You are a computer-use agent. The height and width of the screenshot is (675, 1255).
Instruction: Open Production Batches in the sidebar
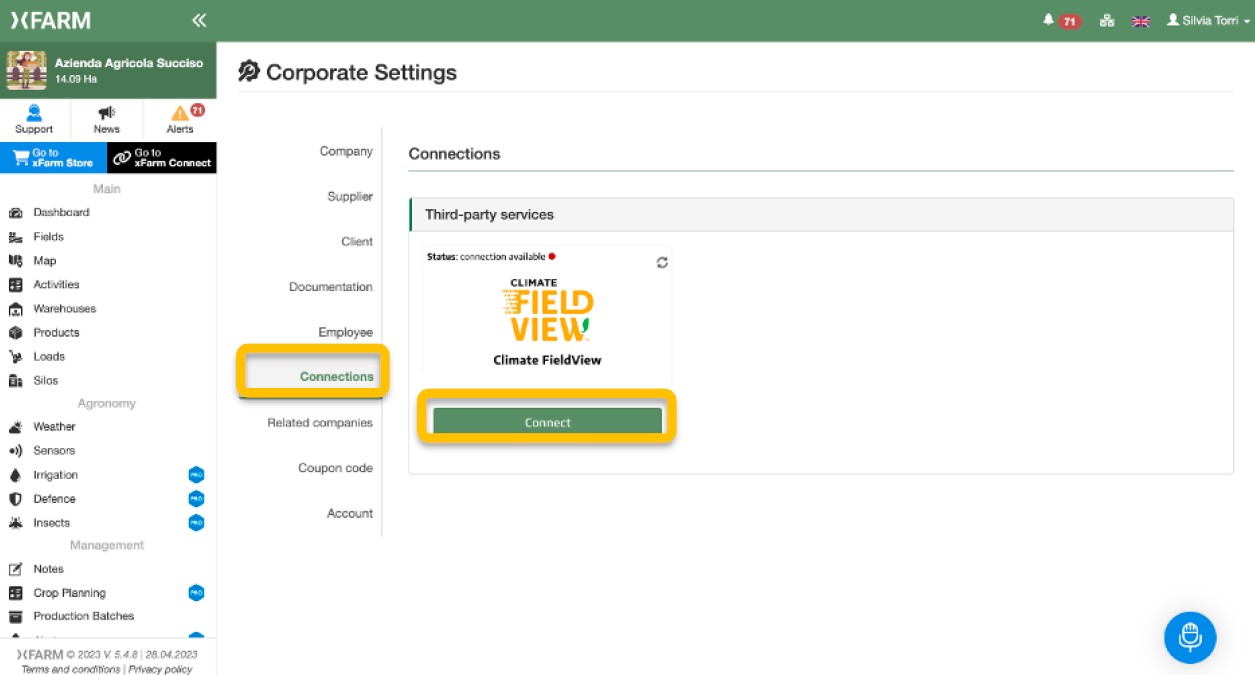pos(83,617)
